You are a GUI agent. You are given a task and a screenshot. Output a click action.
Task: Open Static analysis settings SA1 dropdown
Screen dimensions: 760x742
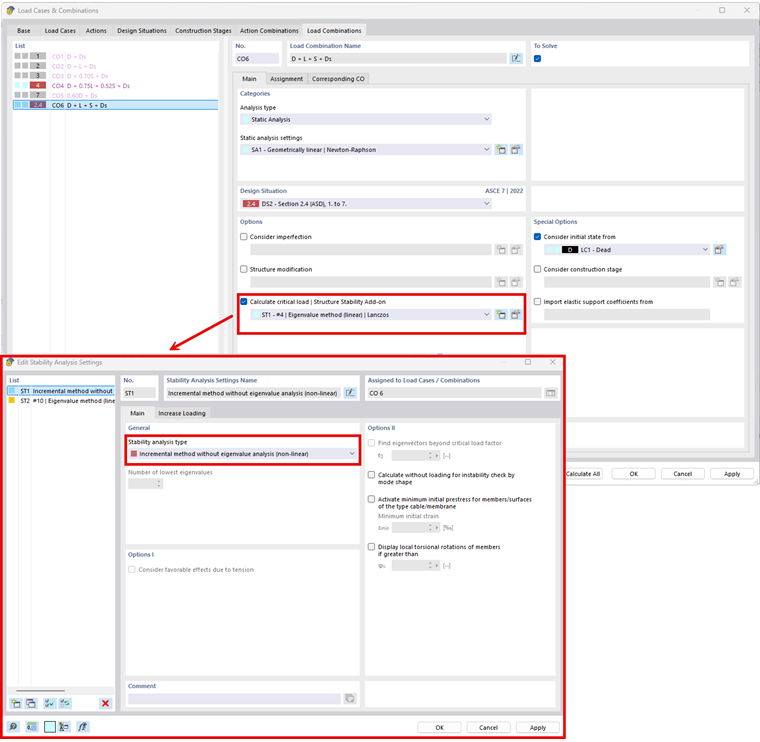tap(366, 150)
